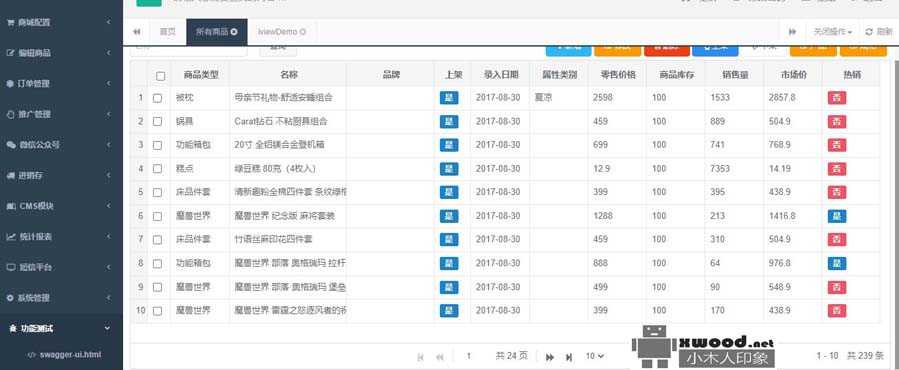Image resolution: width=899 pixels, height=370 pixels.
Task: Tick the select-all checkbox in the table header
Action: pos(161,76)
